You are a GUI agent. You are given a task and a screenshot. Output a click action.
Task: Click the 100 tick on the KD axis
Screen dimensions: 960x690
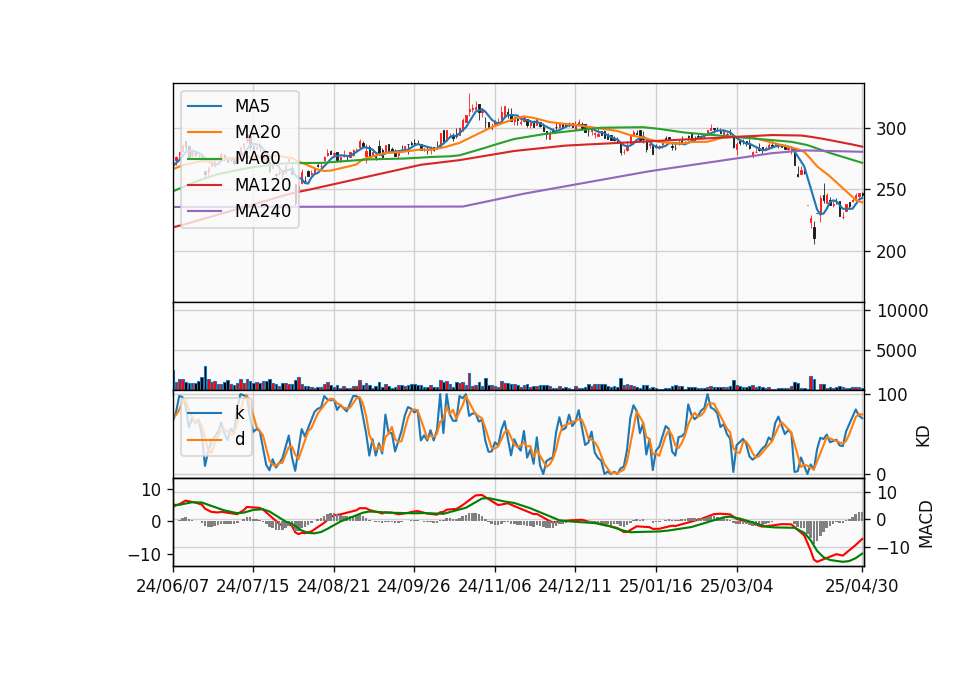click(x=893, y=395)
